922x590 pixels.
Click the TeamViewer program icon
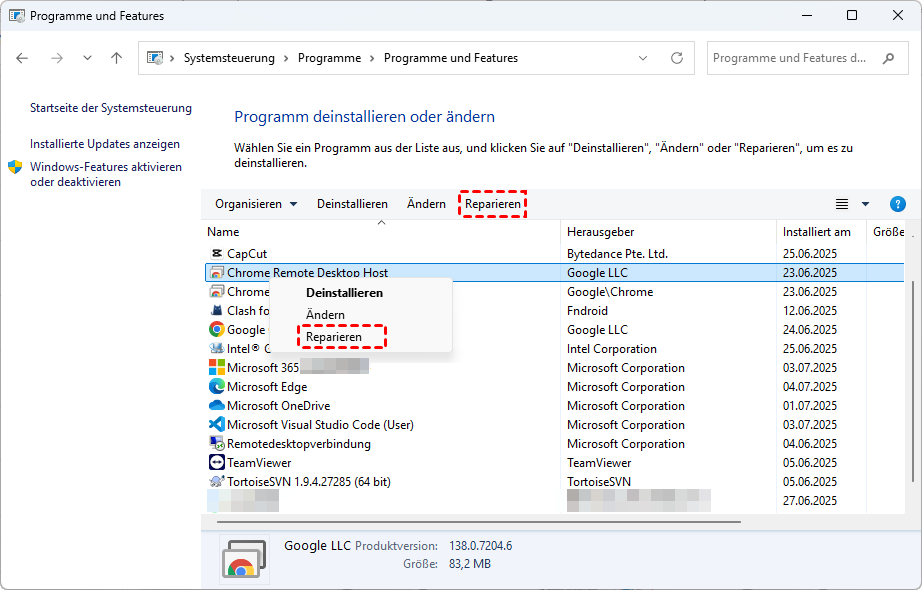[x=216, y=463]
